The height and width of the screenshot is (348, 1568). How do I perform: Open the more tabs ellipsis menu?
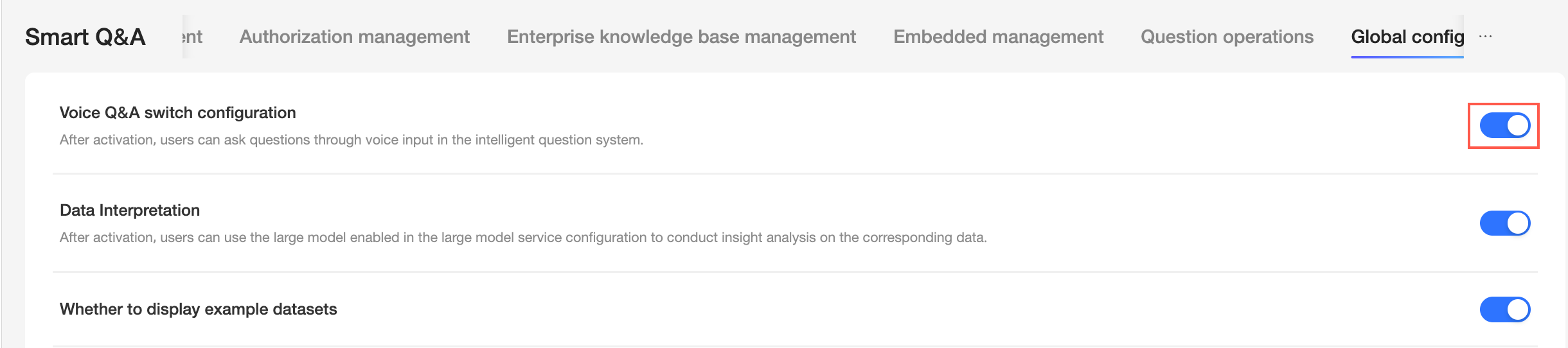[x=1485, y=37]
